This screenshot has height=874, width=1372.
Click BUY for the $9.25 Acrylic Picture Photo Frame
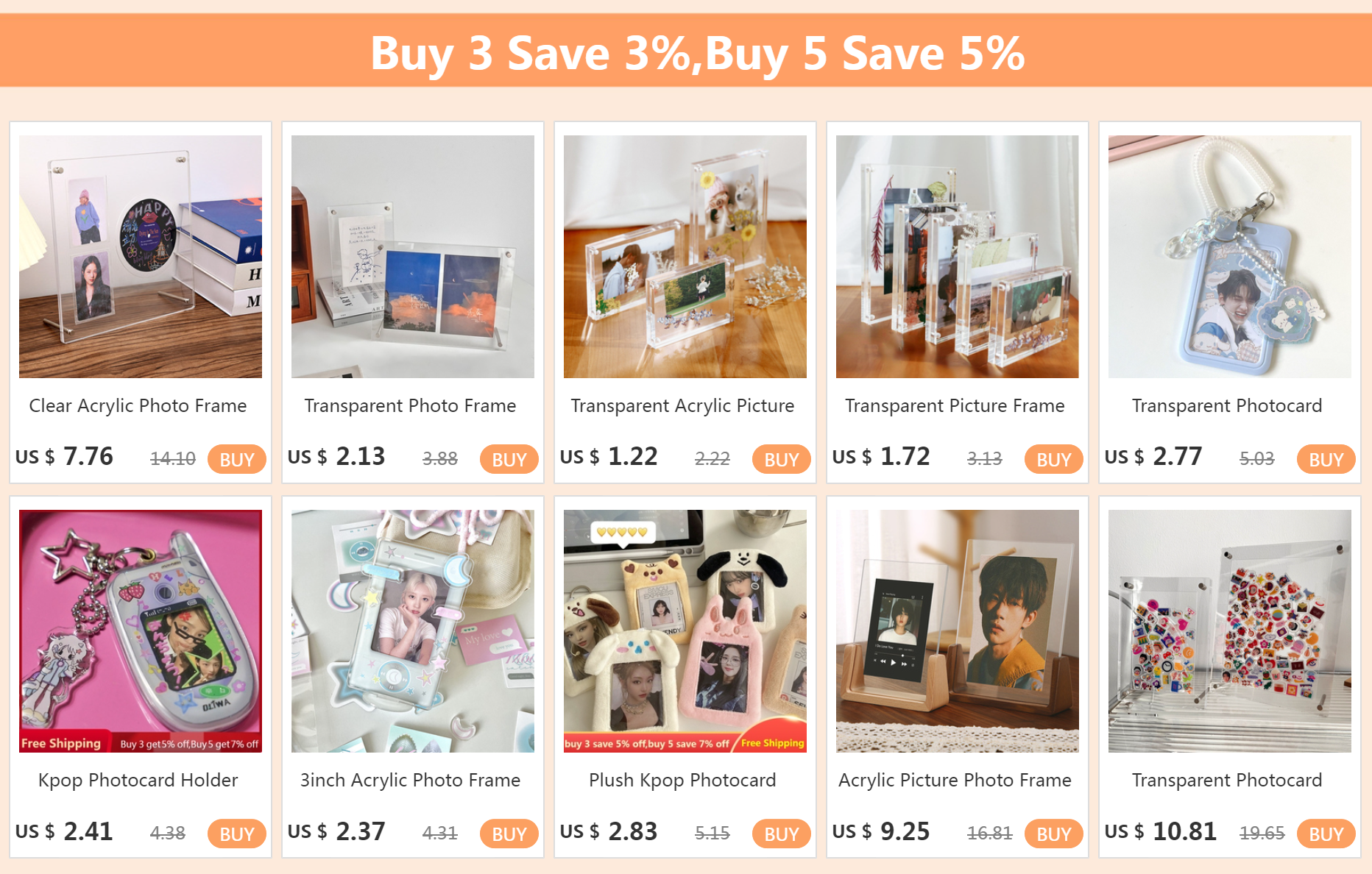[x=1053, y=834]
